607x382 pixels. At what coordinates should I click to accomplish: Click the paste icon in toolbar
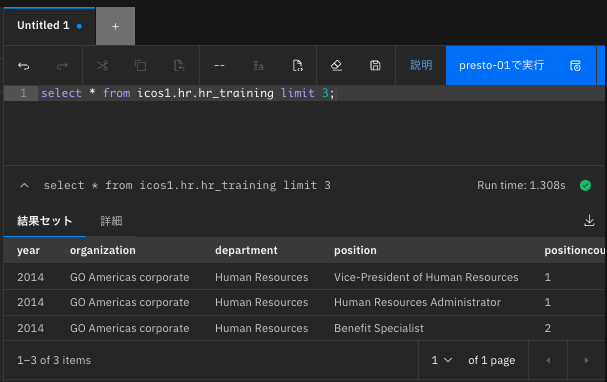click(179, 65)
